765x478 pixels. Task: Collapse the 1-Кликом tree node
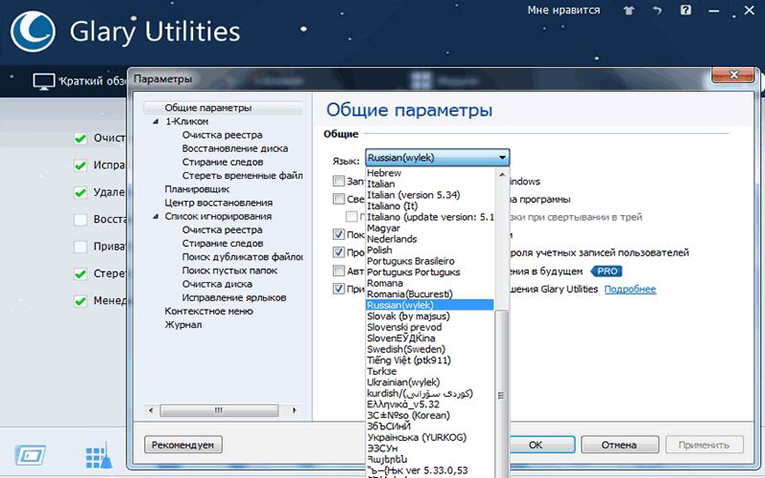(156, 121)
